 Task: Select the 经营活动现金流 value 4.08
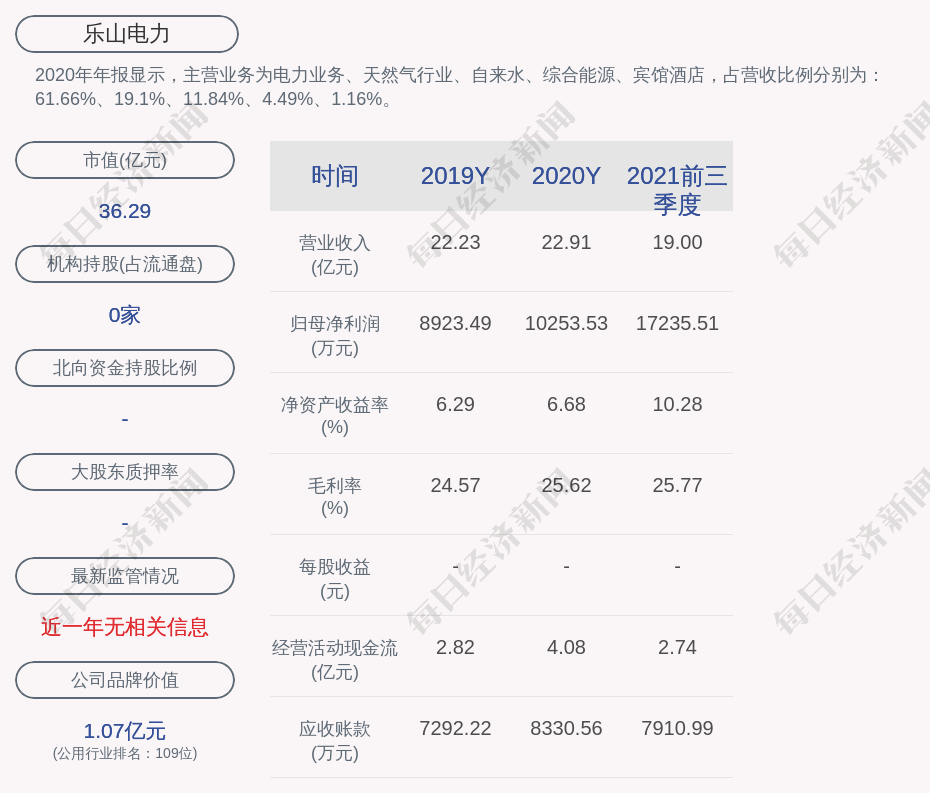(x=566, y=647)
